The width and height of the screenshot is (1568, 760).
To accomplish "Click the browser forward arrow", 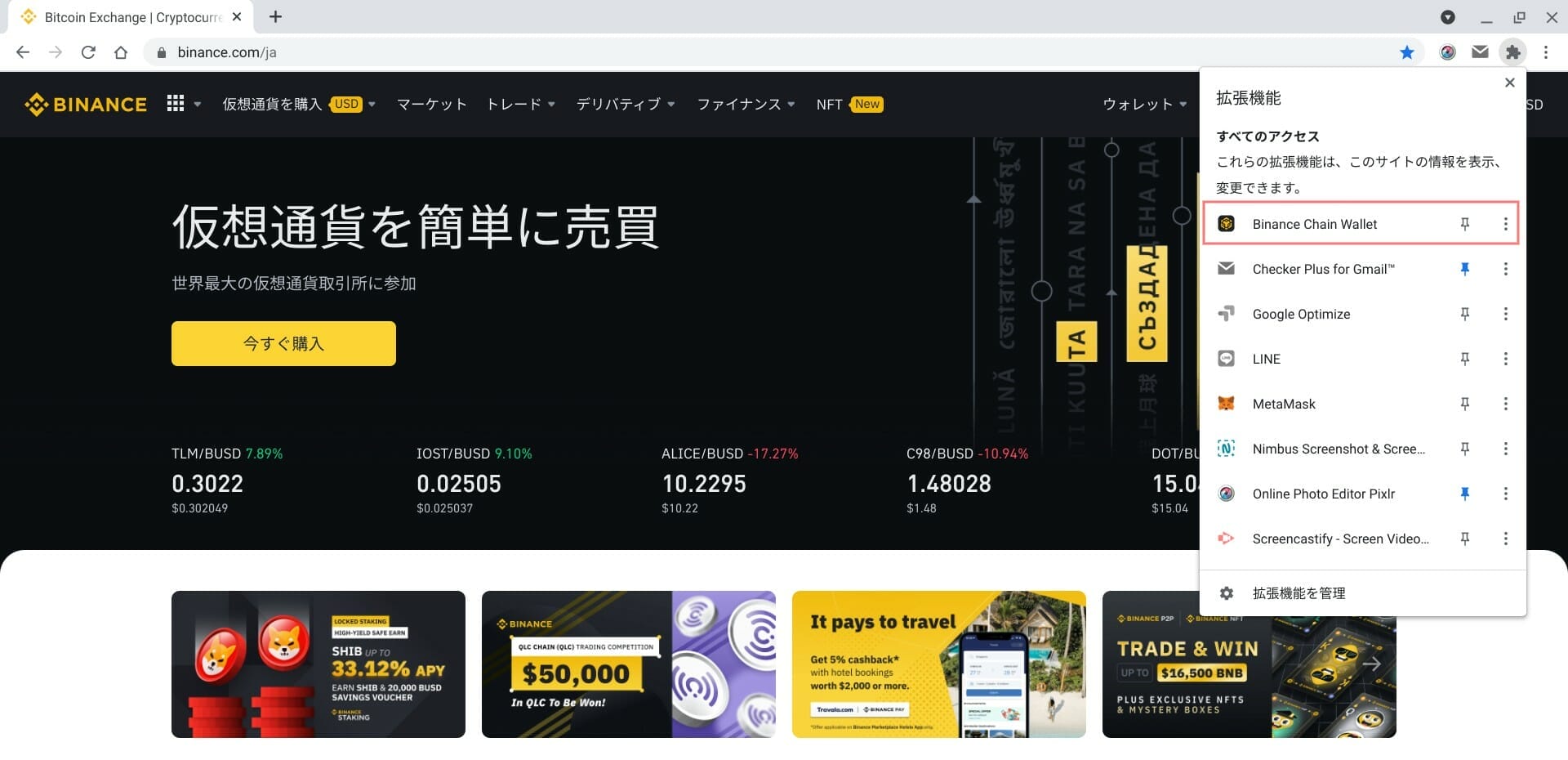I will tap(56, 52).
